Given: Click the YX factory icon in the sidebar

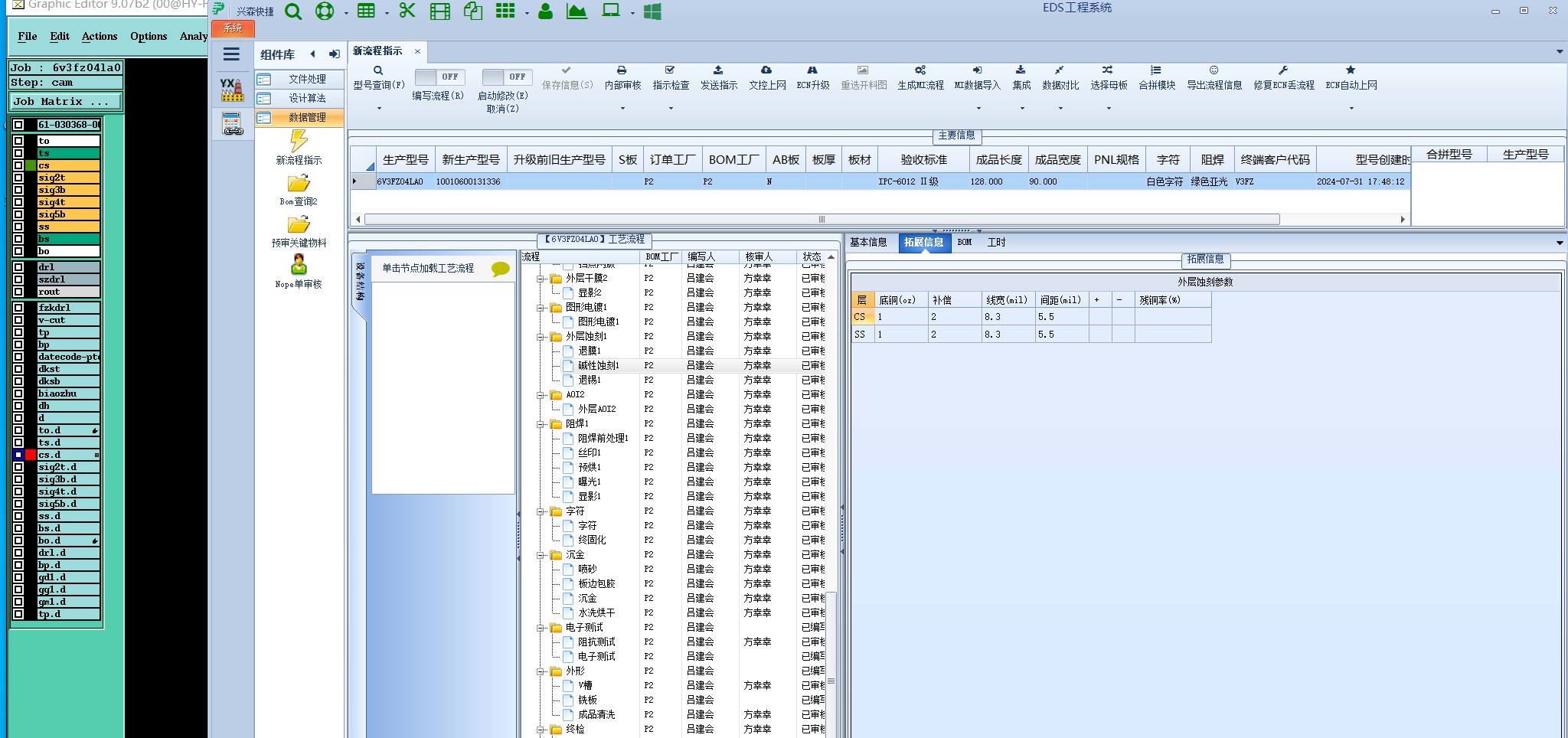Looking at the screenshot, I should click(232, 90).
